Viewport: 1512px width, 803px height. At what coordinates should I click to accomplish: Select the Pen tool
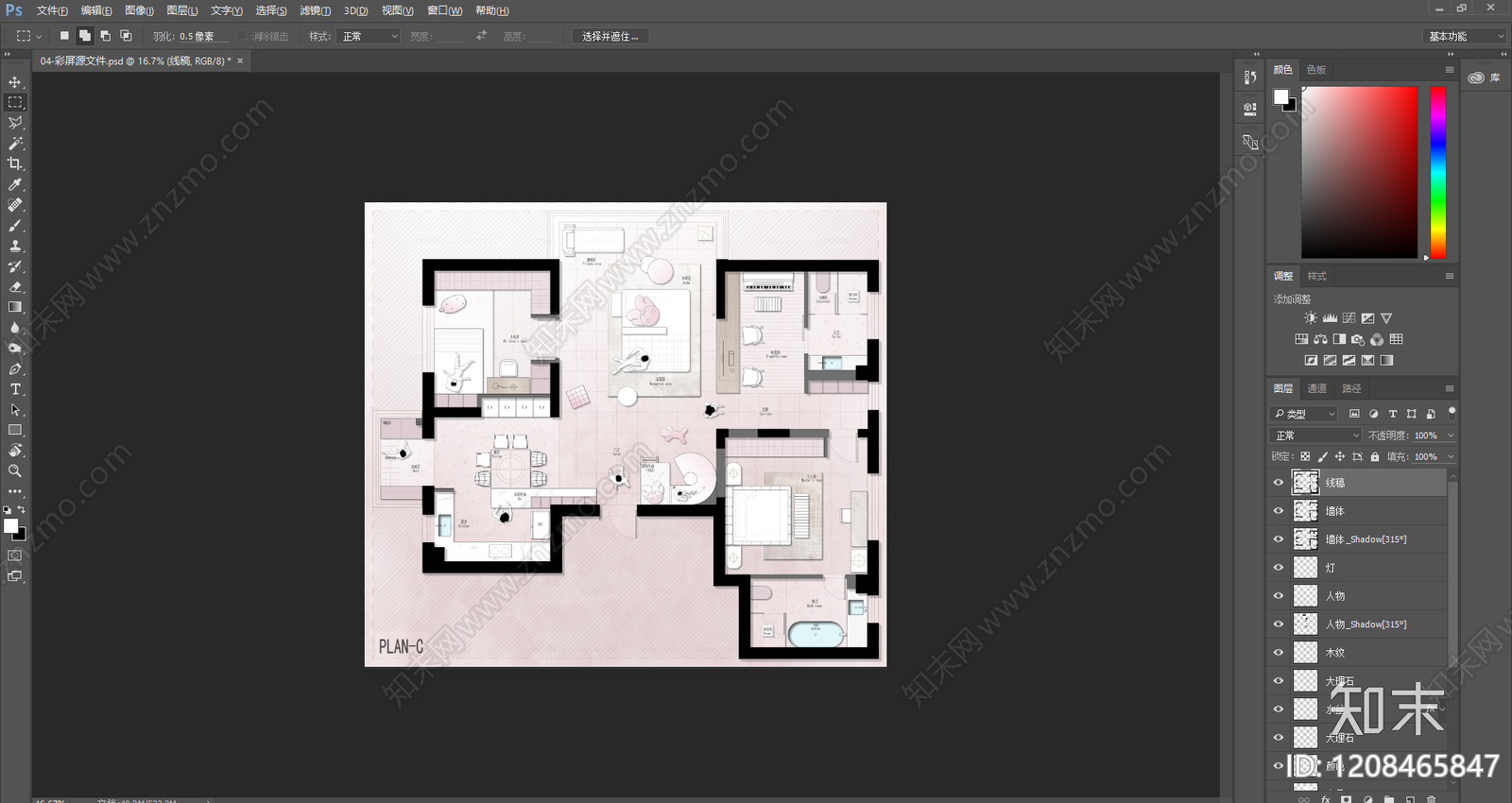pos(15,368)
